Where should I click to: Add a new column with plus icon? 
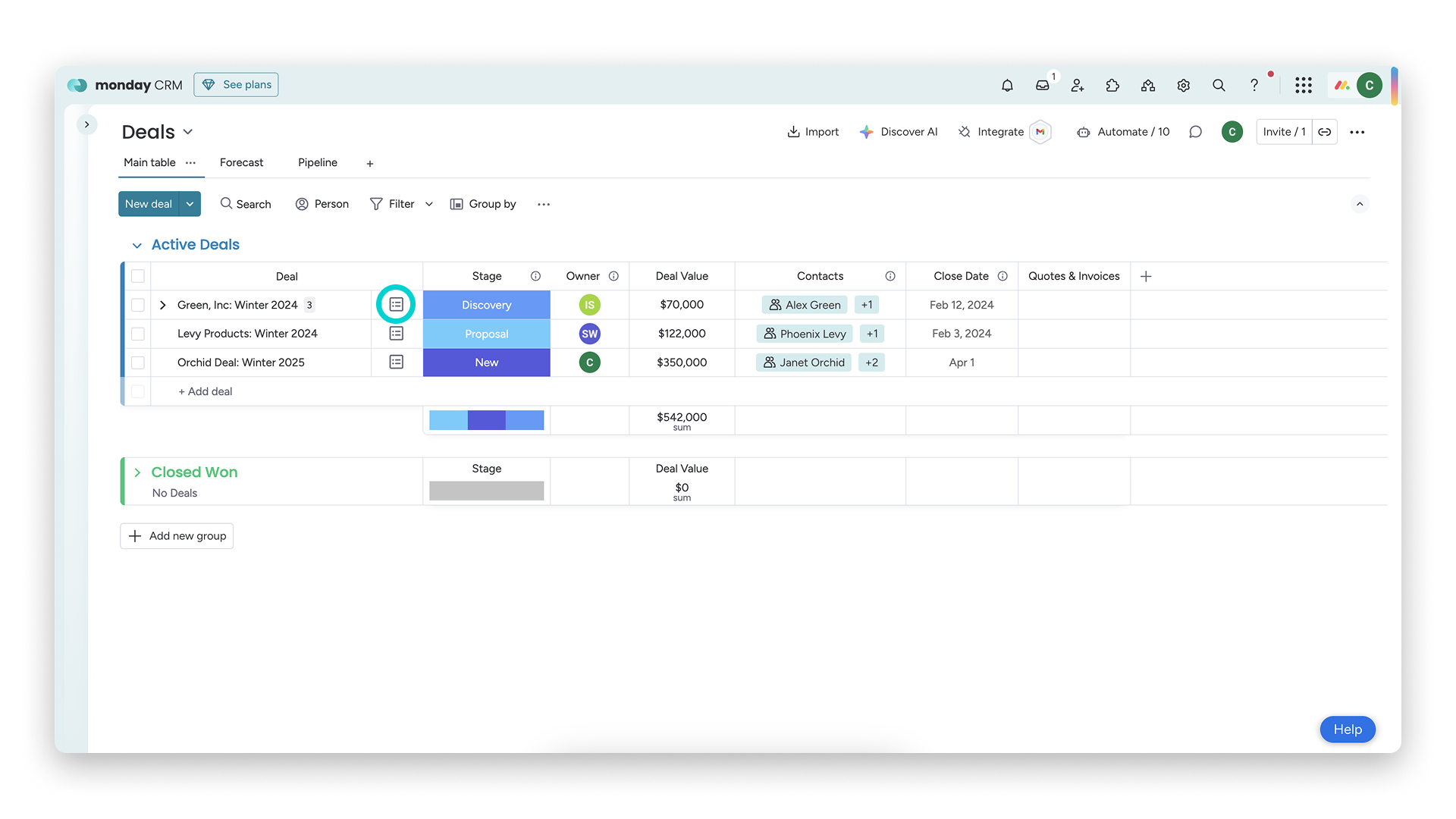pos(1146,277)
